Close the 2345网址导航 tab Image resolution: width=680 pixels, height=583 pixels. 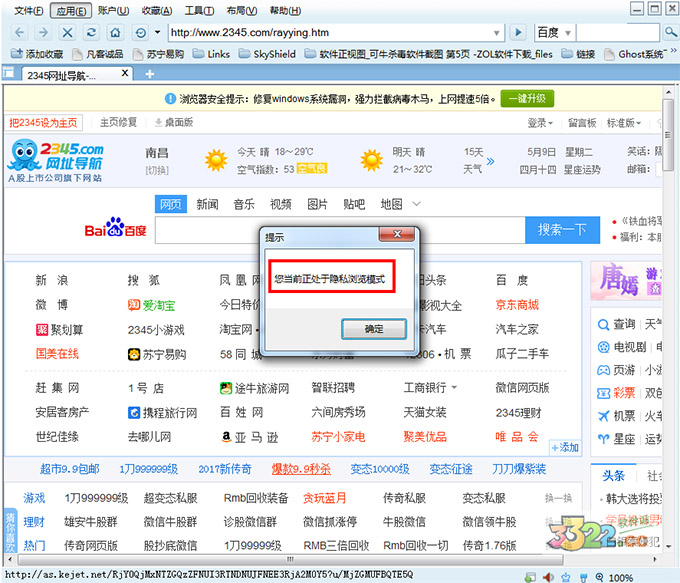(x=124, y=73)
